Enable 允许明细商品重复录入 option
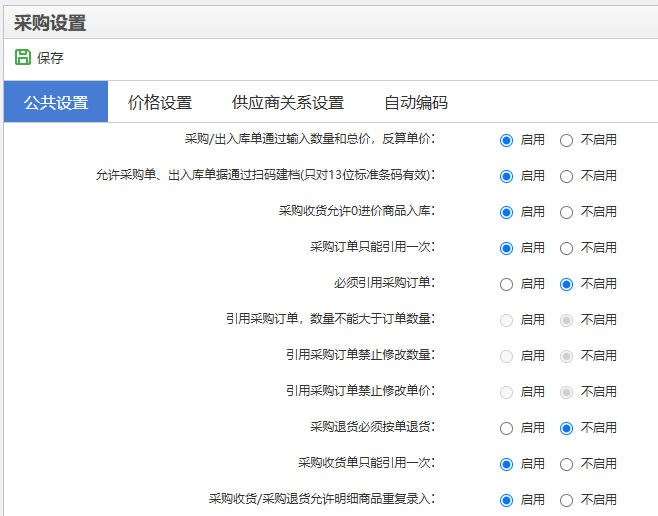 point(507,500)
